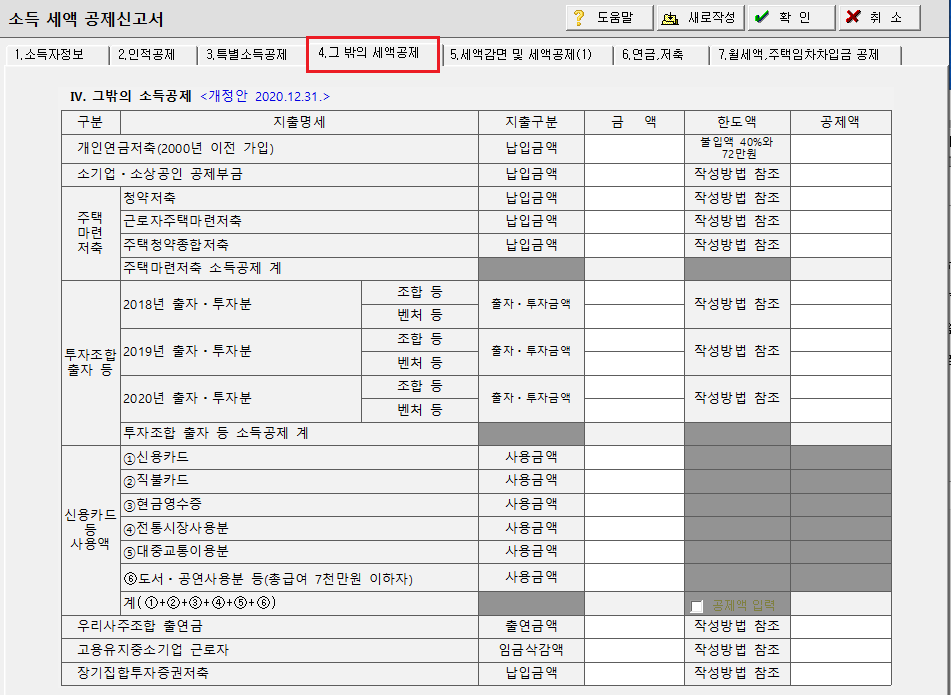The height and width of the screenshot is (695, 951).
Task: Click 금액 field for 우리사주조합 출연금
Action: pos(634,626)
